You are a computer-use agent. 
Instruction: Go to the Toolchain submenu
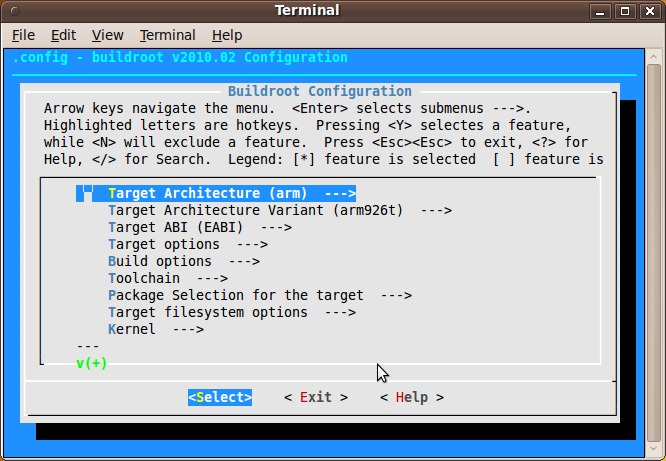pyautogui.click(x=167, y=279)
